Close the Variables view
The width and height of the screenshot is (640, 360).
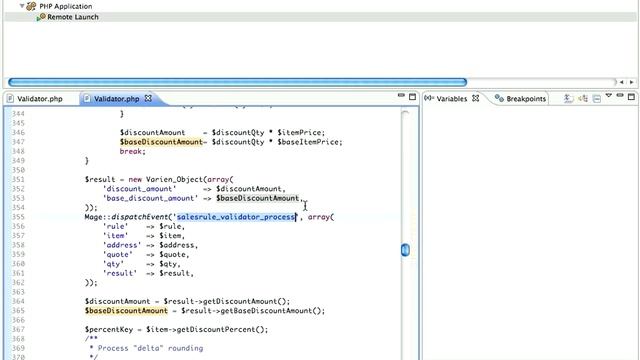click(476, 98)
